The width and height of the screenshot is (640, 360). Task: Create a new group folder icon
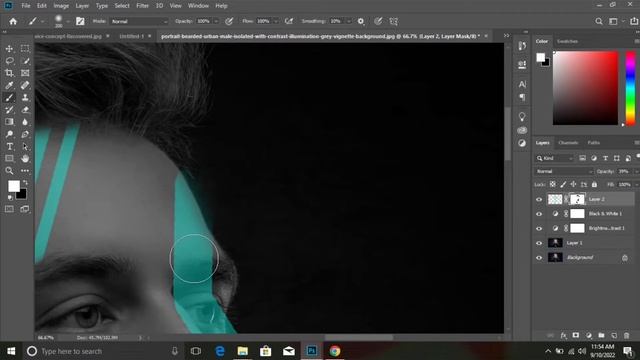[x=601, y=336]
